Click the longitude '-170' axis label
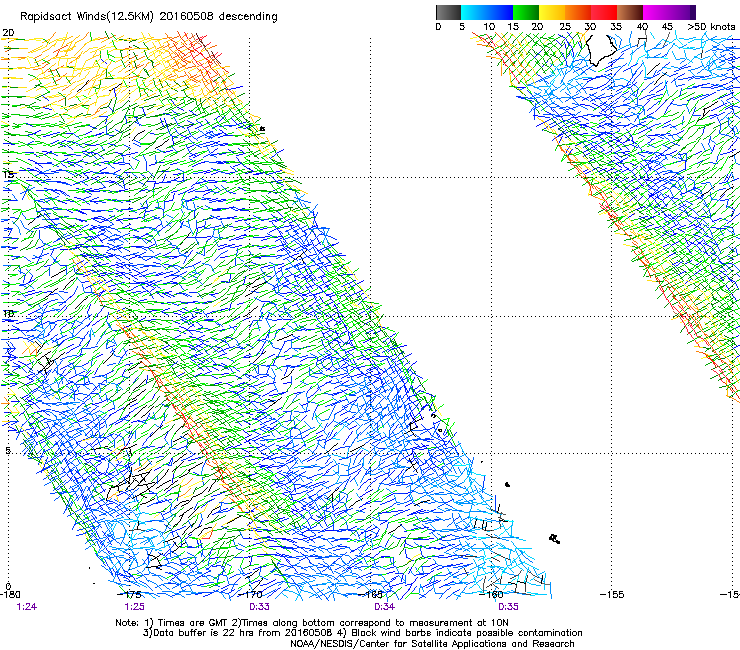740x650 pixels. (250, 594)
